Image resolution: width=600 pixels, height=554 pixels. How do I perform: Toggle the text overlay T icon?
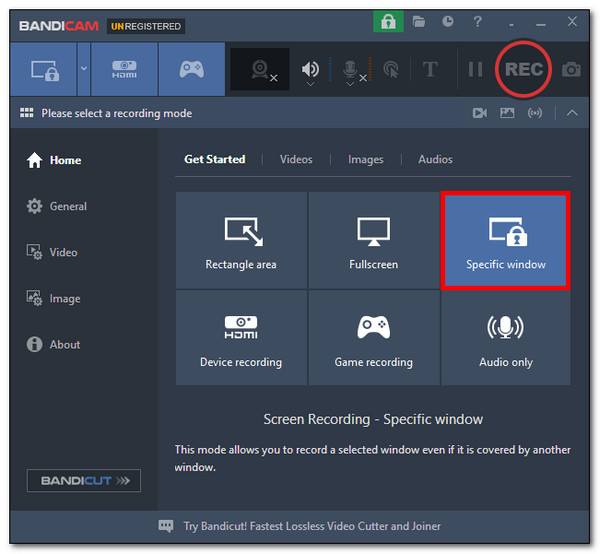[x=430, y=69]
